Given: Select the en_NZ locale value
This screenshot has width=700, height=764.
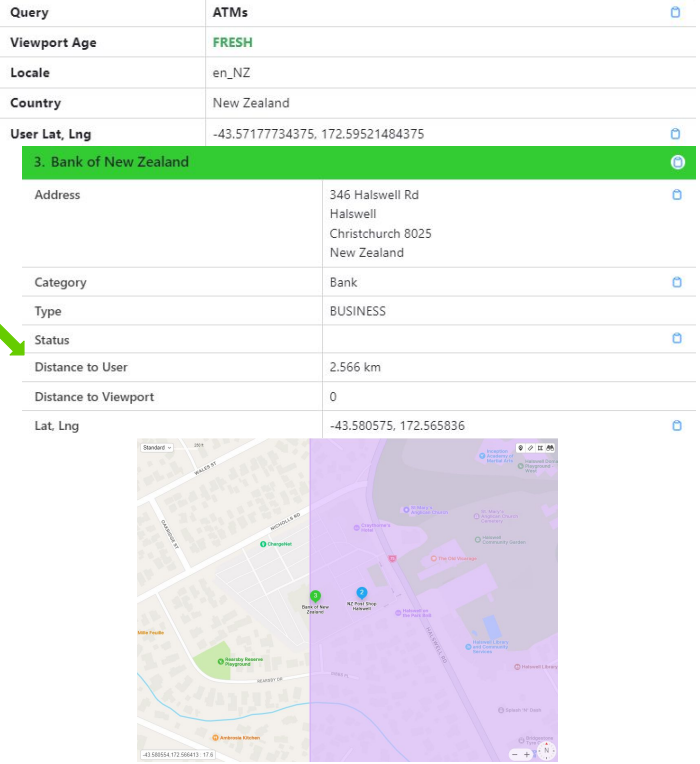Looking at the screenshot, I should coord(231,73).
